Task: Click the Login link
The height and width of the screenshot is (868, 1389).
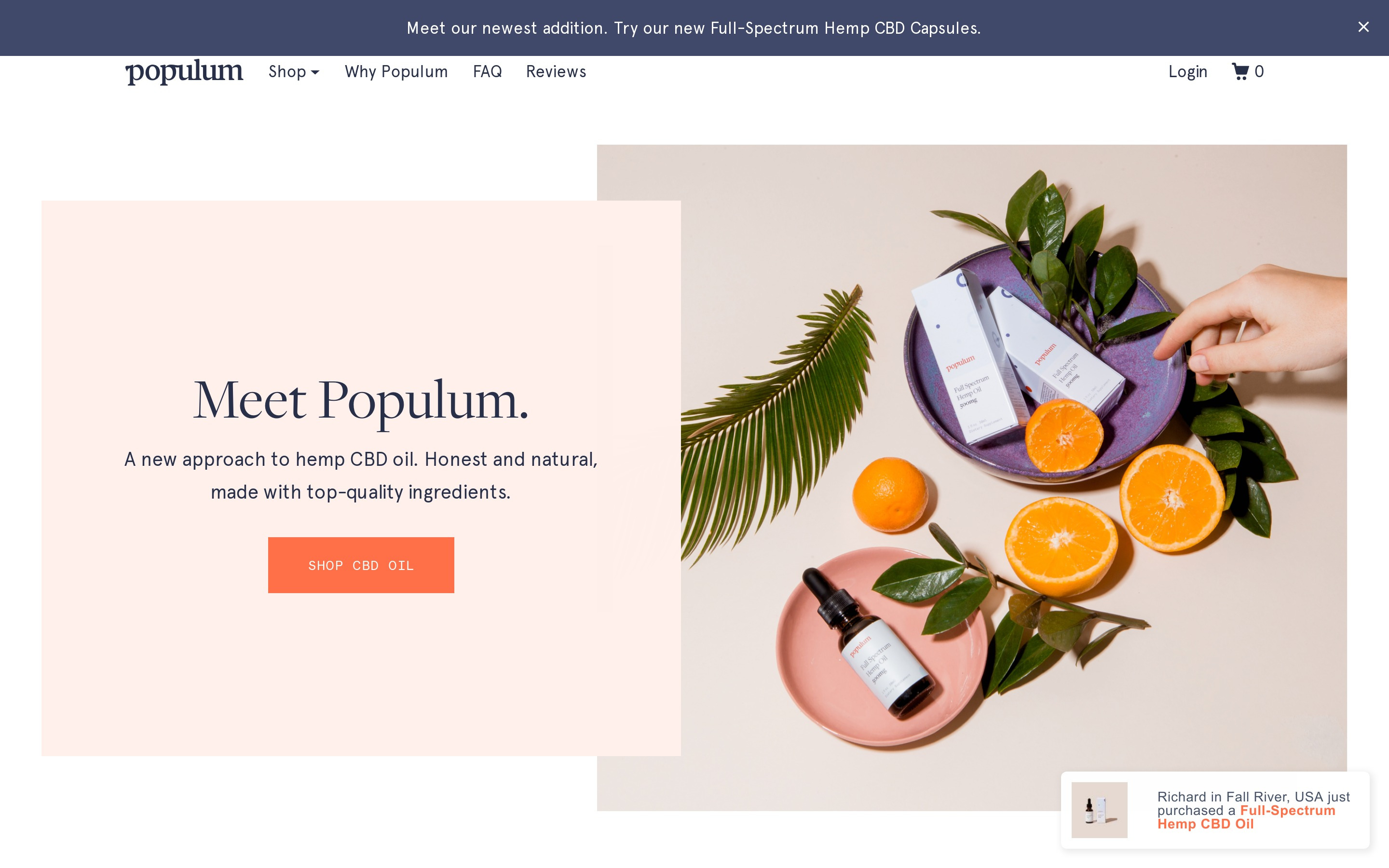Action: click(1187, 72)
